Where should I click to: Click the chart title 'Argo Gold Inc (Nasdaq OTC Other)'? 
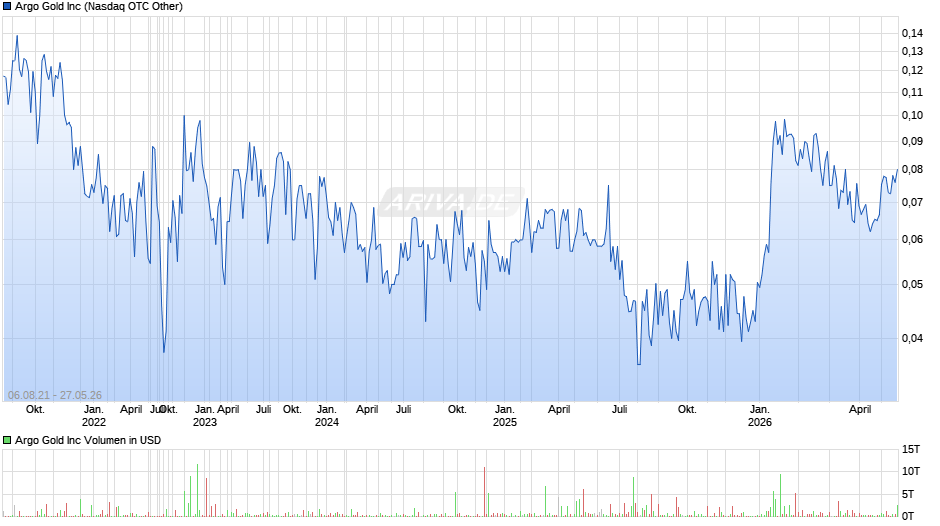[x=99, y=7]
